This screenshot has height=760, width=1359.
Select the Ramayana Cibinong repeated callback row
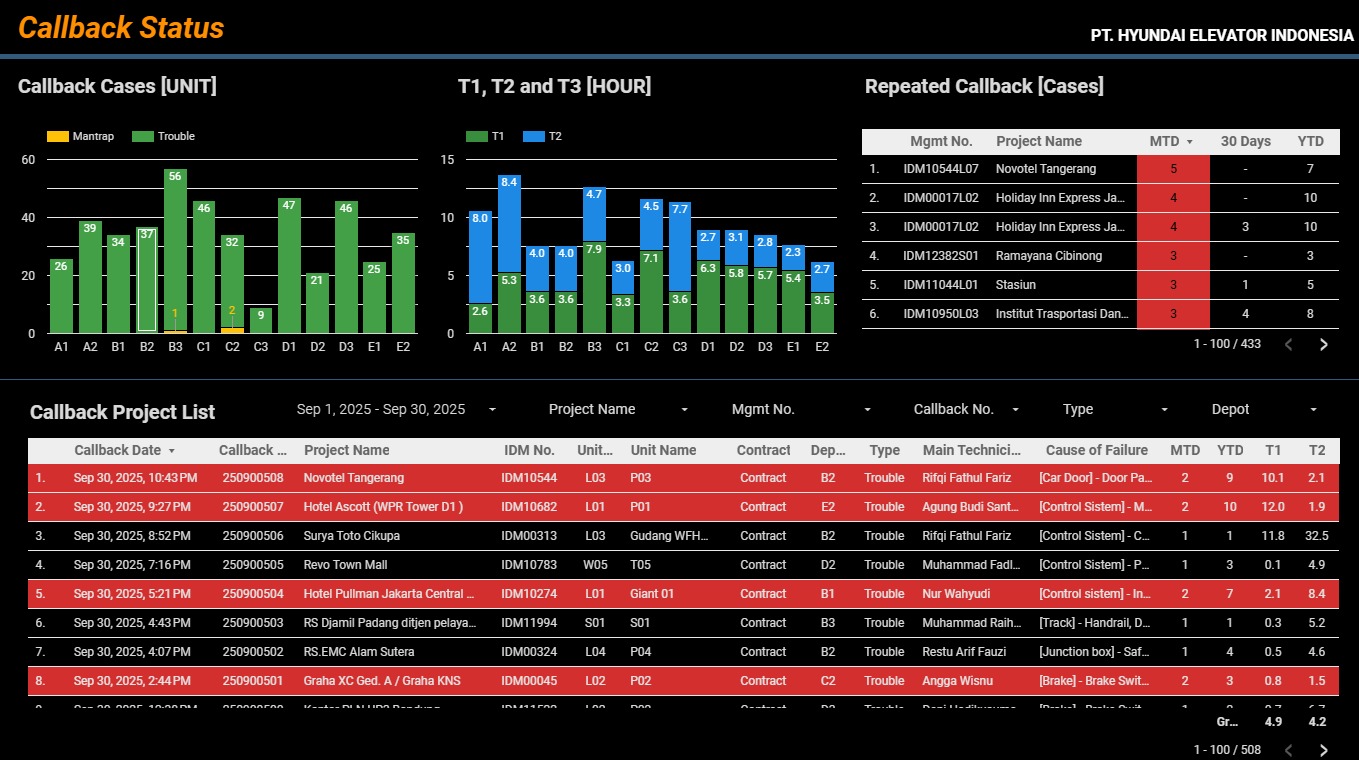pos(1048,256)
